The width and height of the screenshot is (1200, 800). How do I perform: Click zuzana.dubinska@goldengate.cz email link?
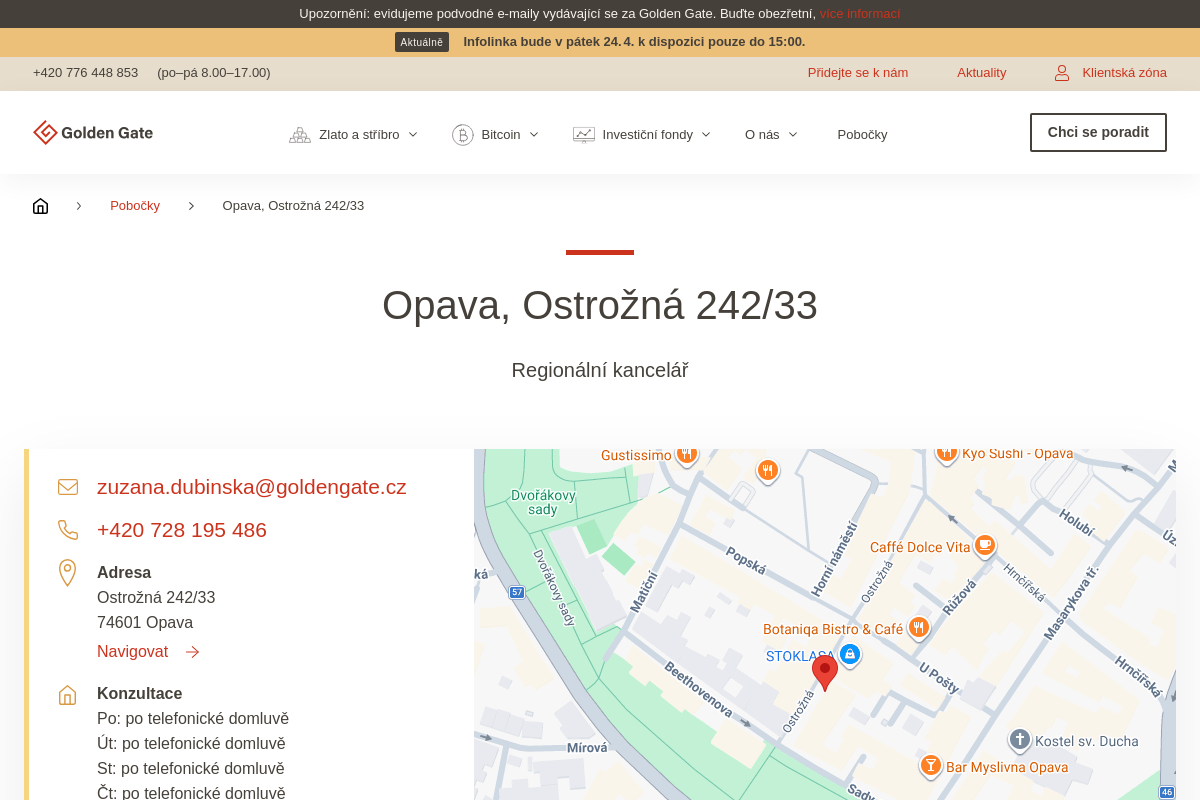point(252,487)
